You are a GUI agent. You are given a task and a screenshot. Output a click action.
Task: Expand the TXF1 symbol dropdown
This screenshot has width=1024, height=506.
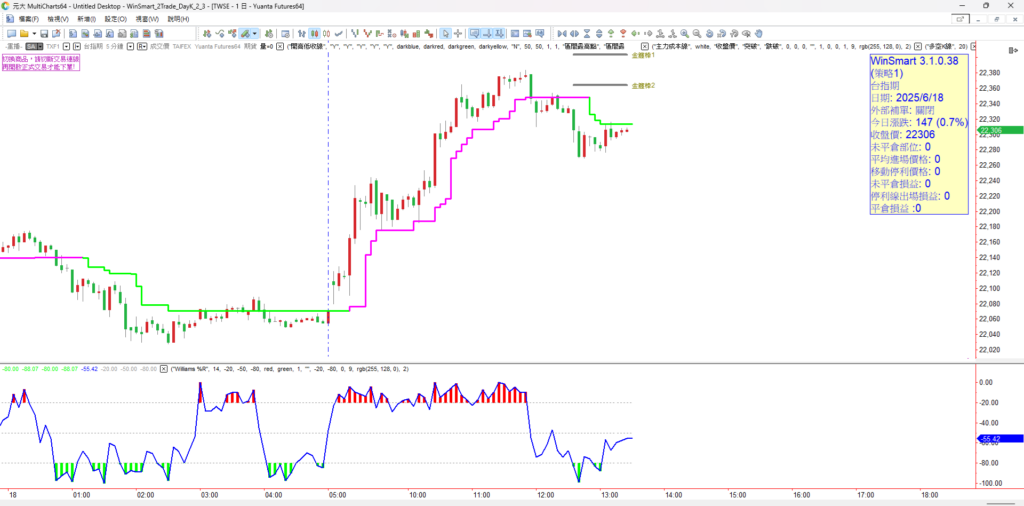point(65,46)
